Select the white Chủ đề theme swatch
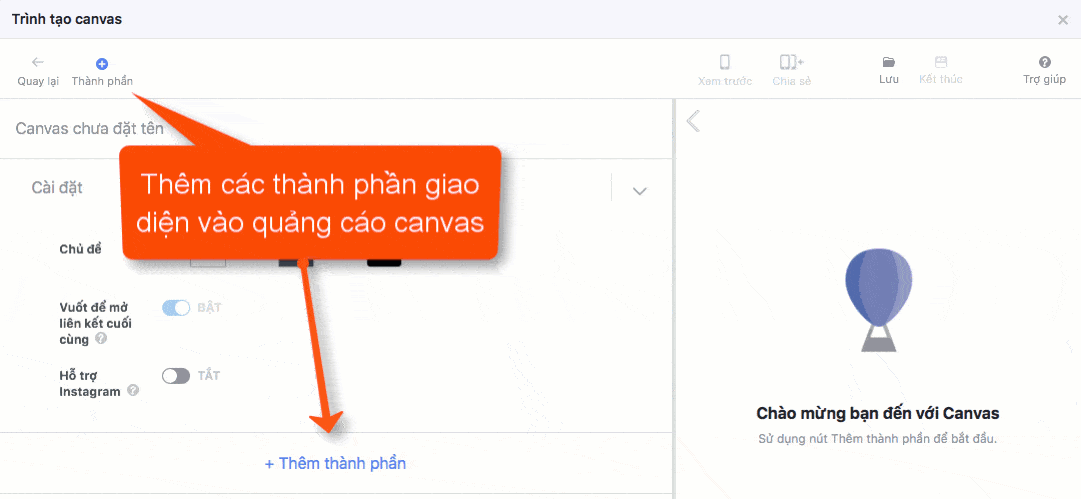 [208, 263]
